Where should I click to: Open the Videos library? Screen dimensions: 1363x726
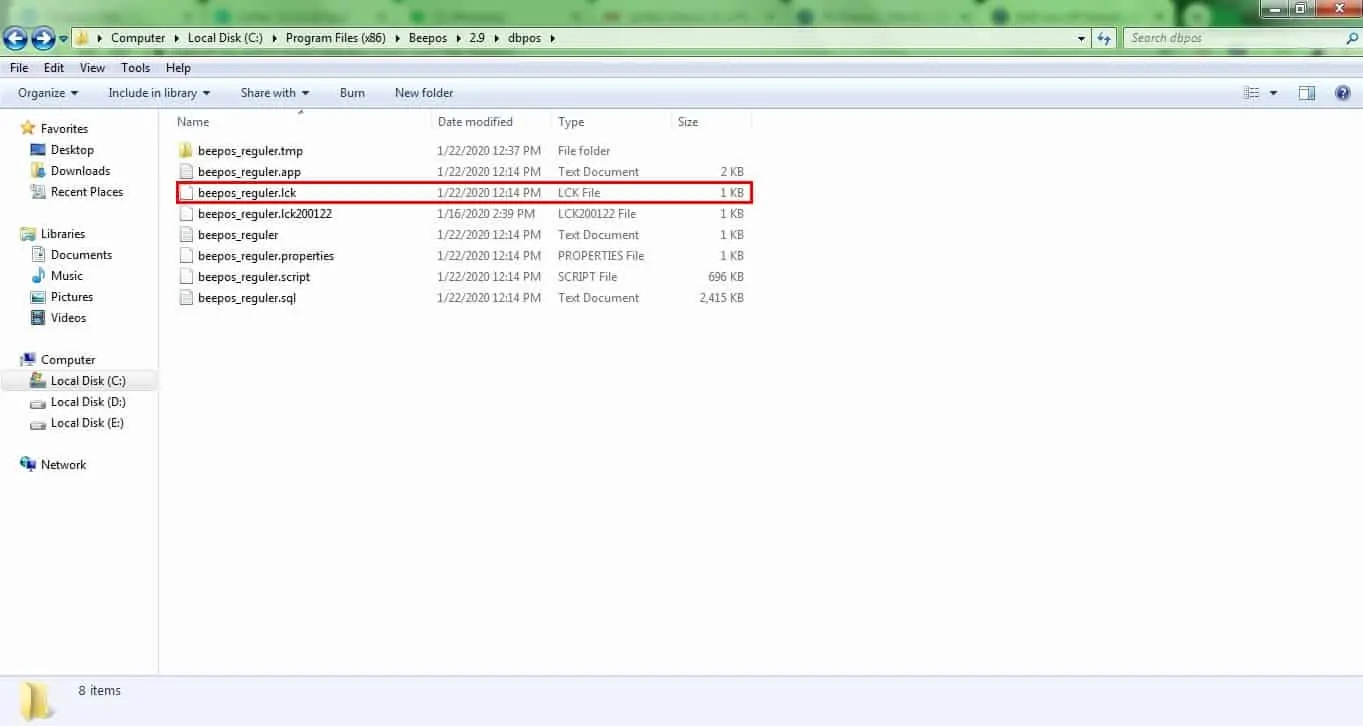pyautogui.click(x=68, y=318)
